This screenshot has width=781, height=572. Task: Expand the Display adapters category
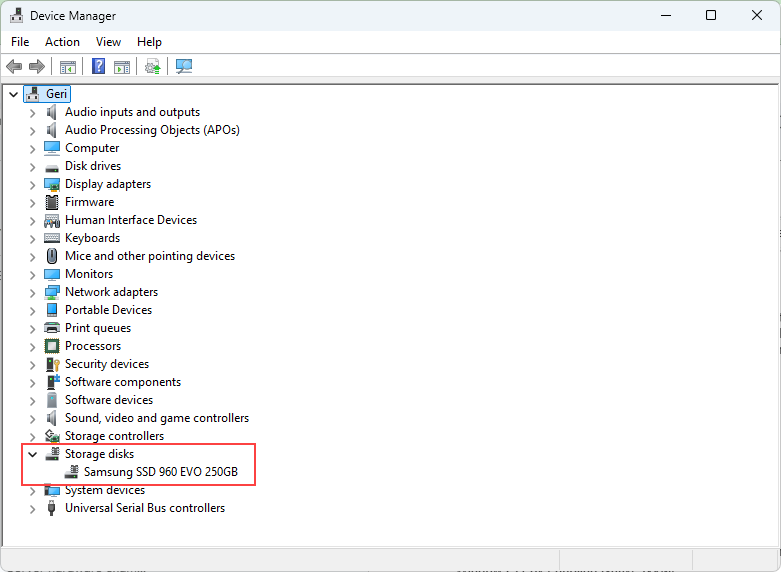coord(32,184)
